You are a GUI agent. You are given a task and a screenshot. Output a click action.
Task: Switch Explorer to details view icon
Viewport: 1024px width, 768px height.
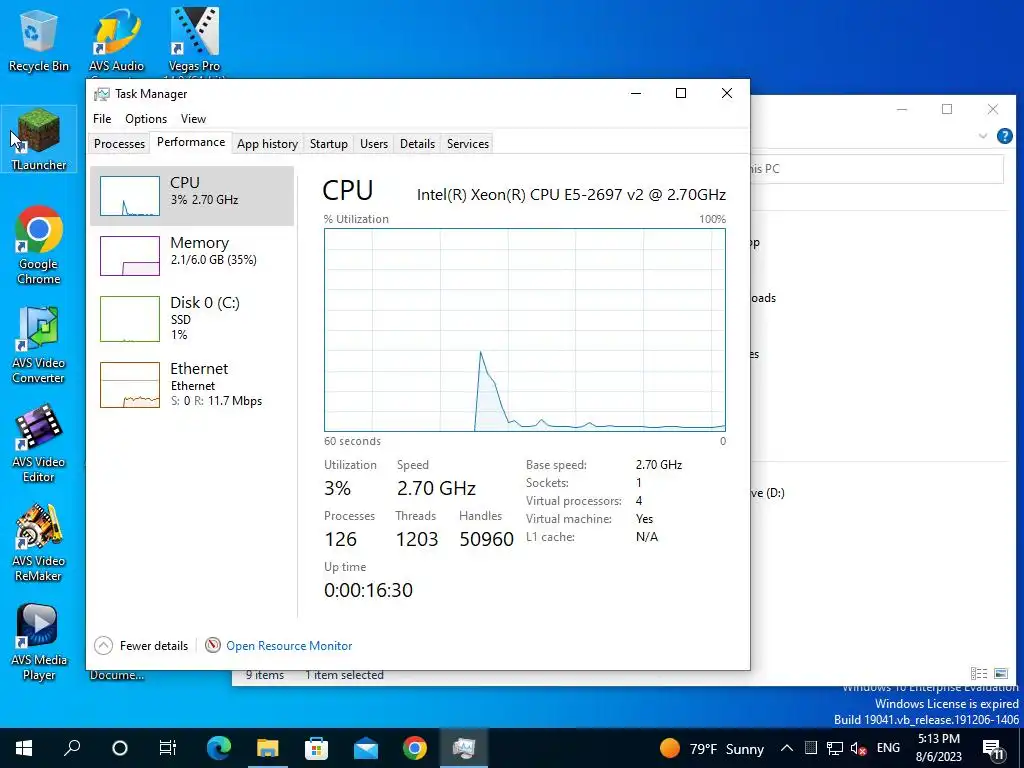point(978,673)
